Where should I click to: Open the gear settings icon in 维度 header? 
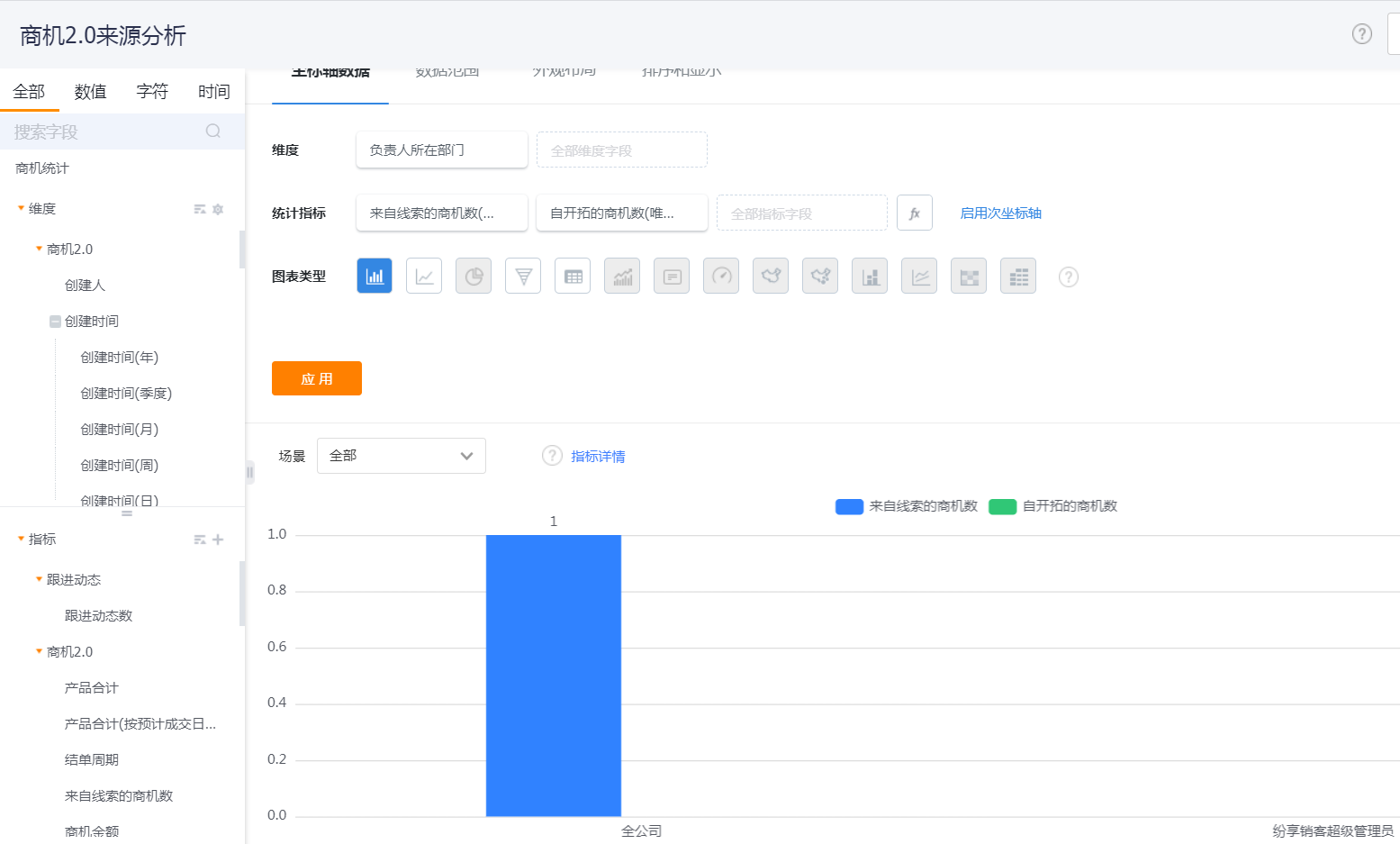tap(218, 209)
